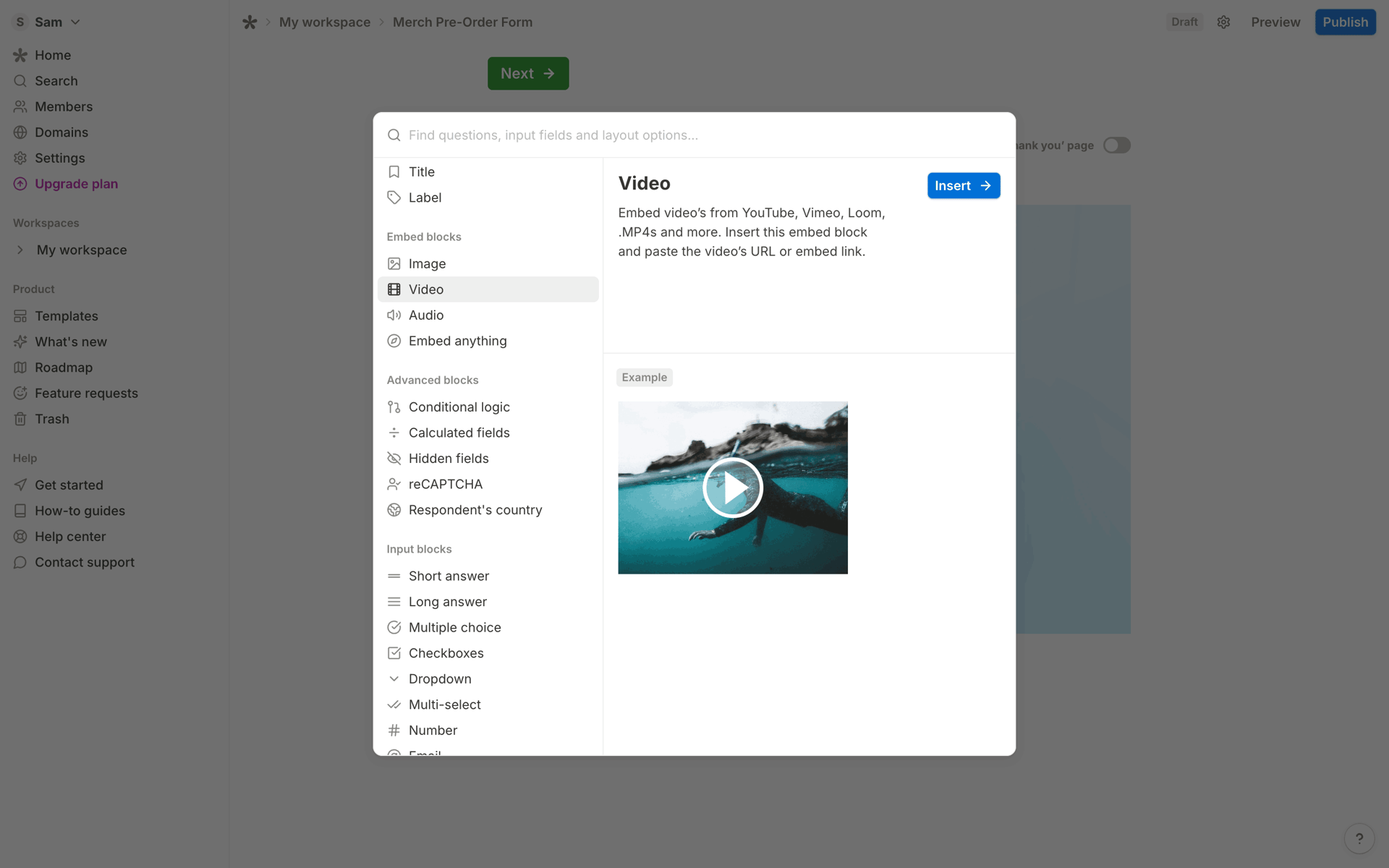1389x868 pixels.
Task: Select the Calculated fields row
Action: 488,433
